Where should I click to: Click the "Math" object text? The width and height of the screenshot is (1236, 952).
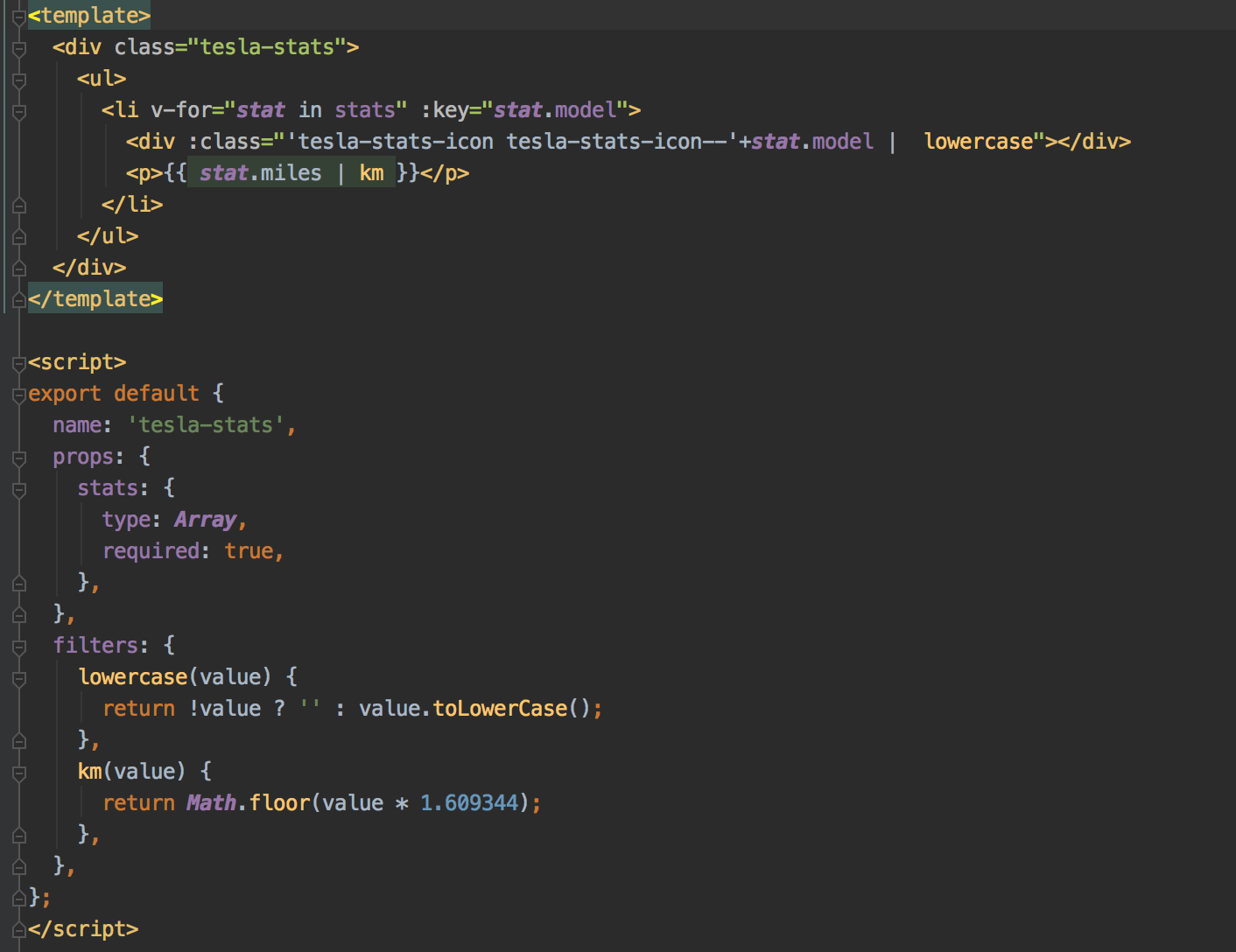tap(211, 803)
